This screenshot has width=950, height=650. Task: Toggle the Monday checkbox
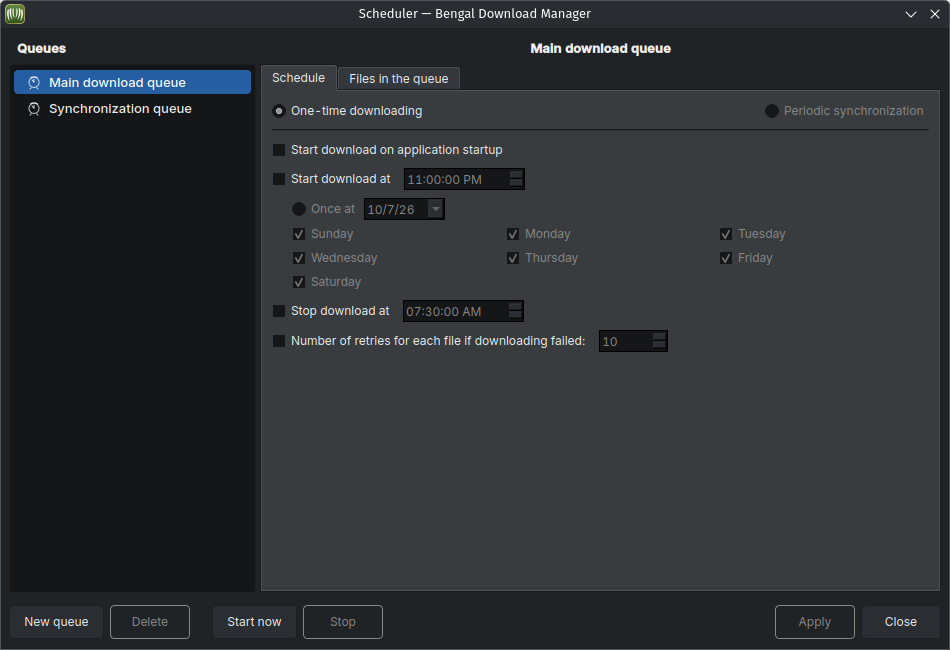click(513, 234)
